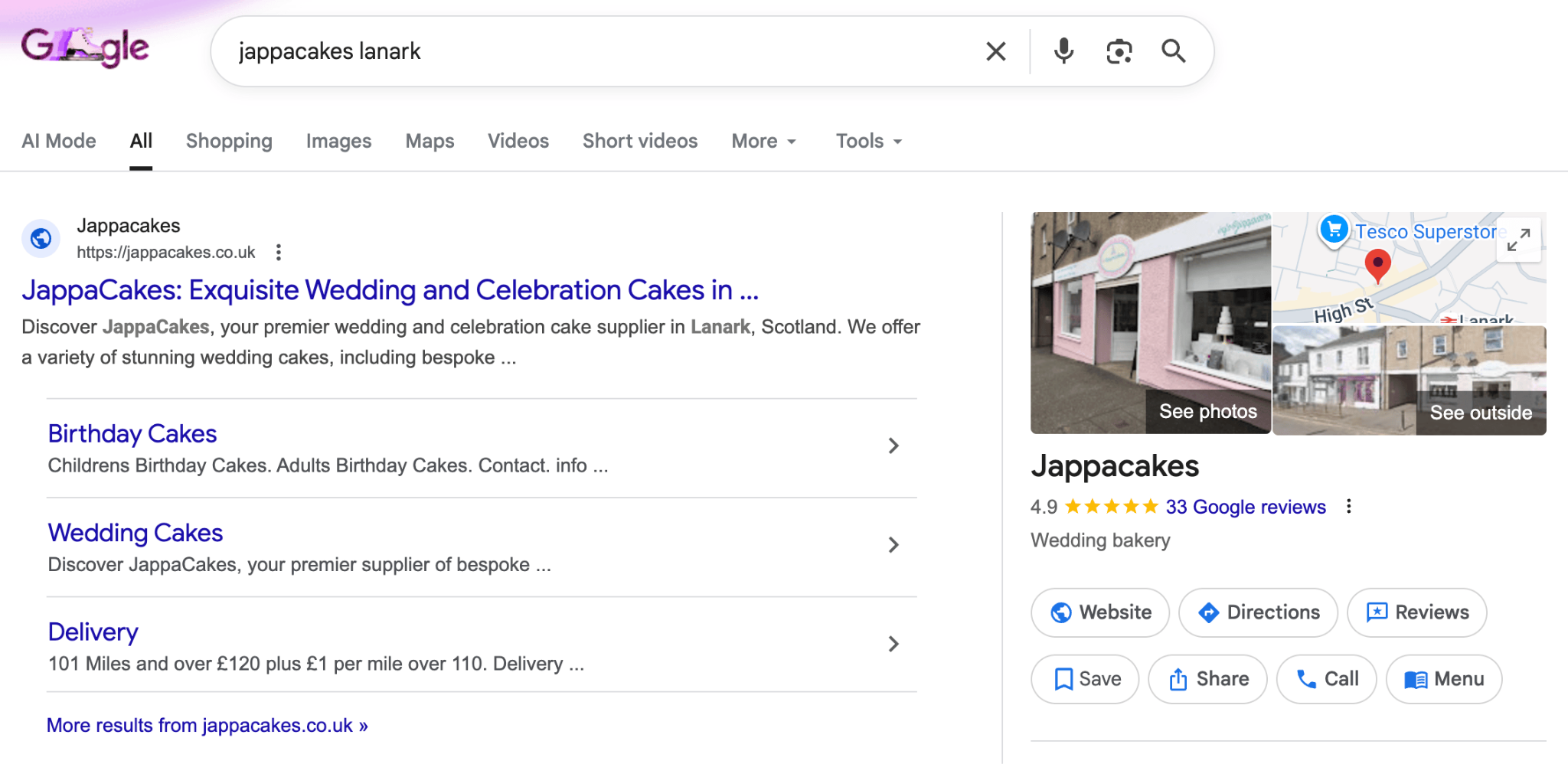Open the Save bookmark icon

point(1065,678)
